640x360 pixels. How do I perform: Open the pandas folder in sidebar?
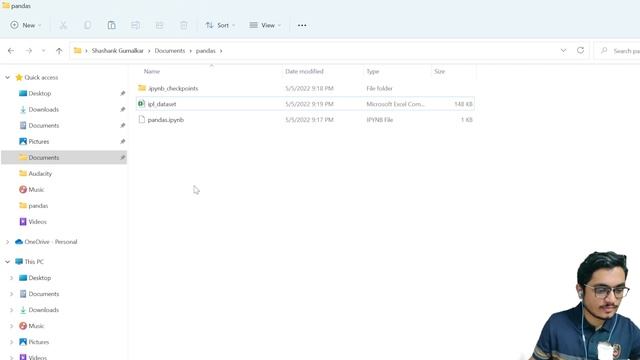coord(38,206)
